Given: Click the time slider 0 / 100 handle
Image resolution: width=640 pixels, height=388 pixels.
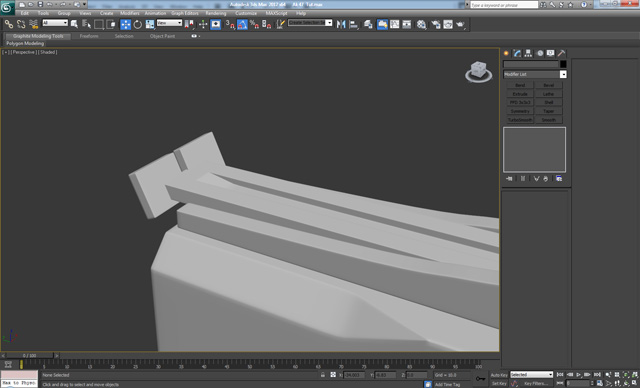Looking at the screenshot, I should (29, 356).
